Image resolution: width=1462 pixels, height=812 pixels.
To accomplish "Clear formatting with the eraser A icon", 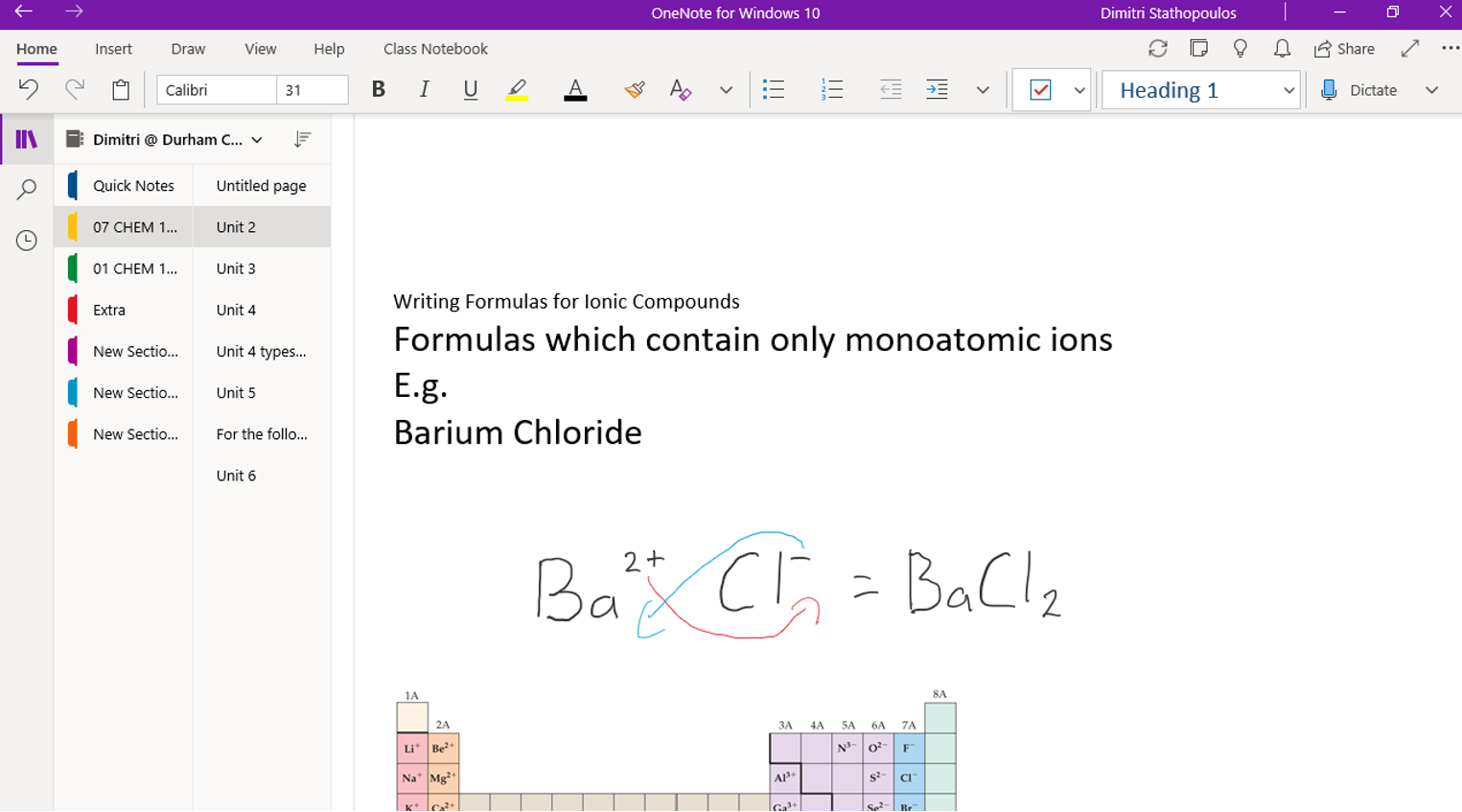I will tap(681, 89).
